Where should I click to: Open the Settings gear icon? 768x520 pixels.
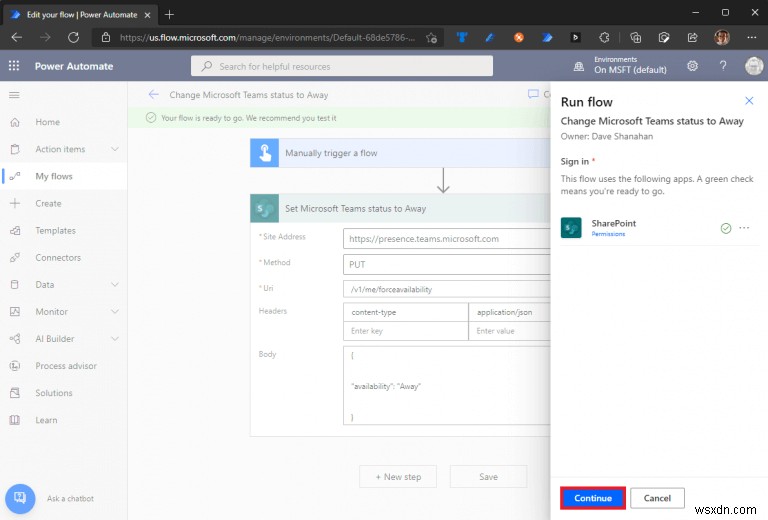point(692,66)
